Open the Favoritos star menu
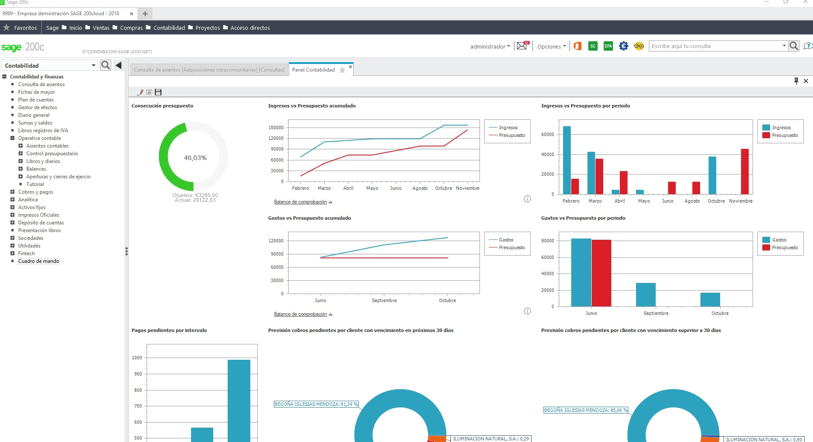 (x=20, y=27)
